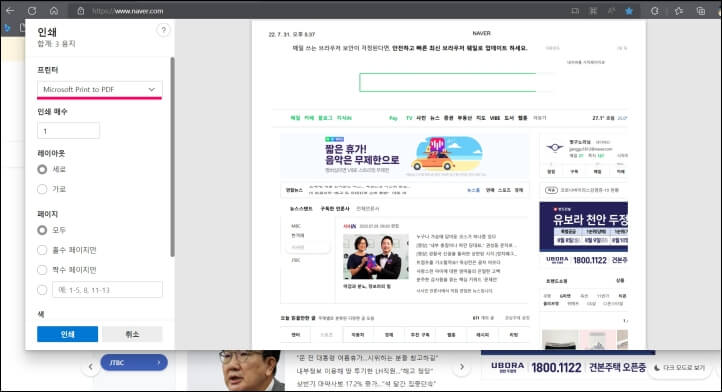Select 가로 landscape layout
The image size is (722, 392).
(42, 189)
